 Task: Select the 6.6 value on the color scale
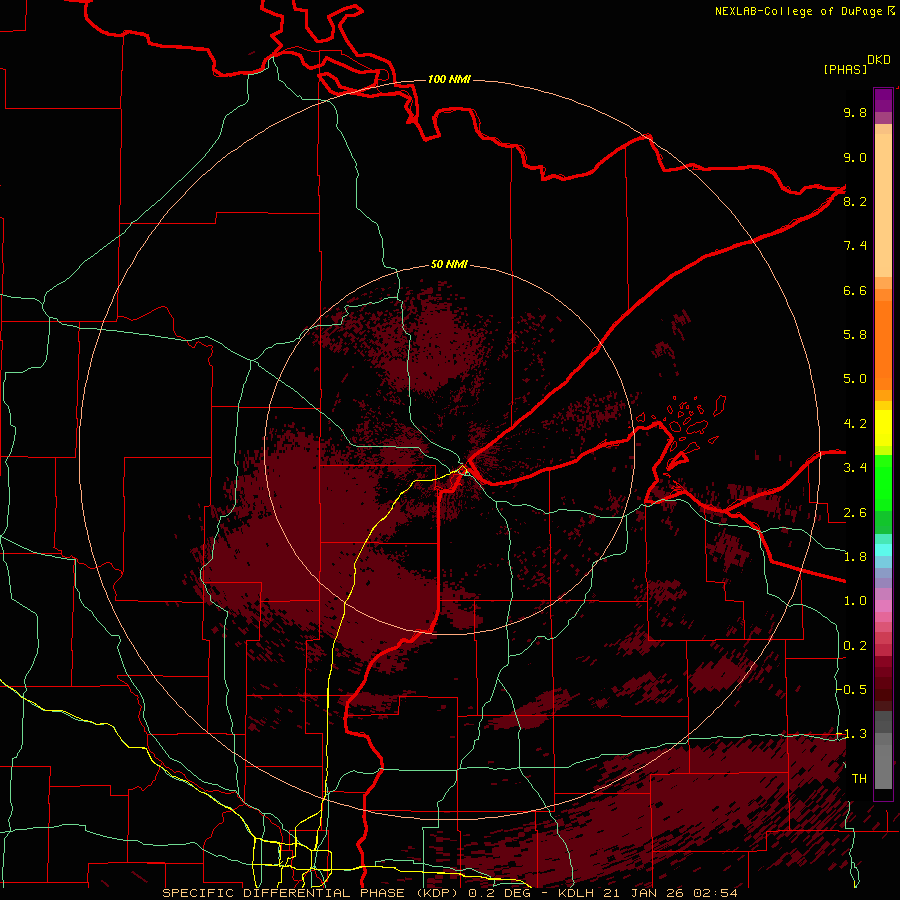pos(855,290)
